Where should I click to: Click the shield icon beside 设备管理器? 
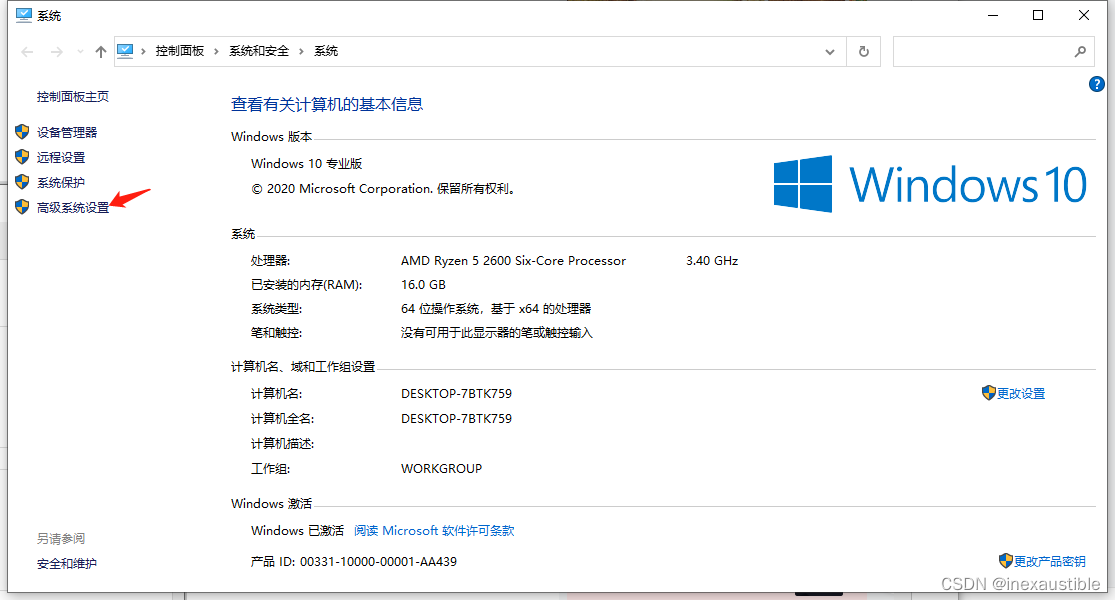[x=22, y=132]
